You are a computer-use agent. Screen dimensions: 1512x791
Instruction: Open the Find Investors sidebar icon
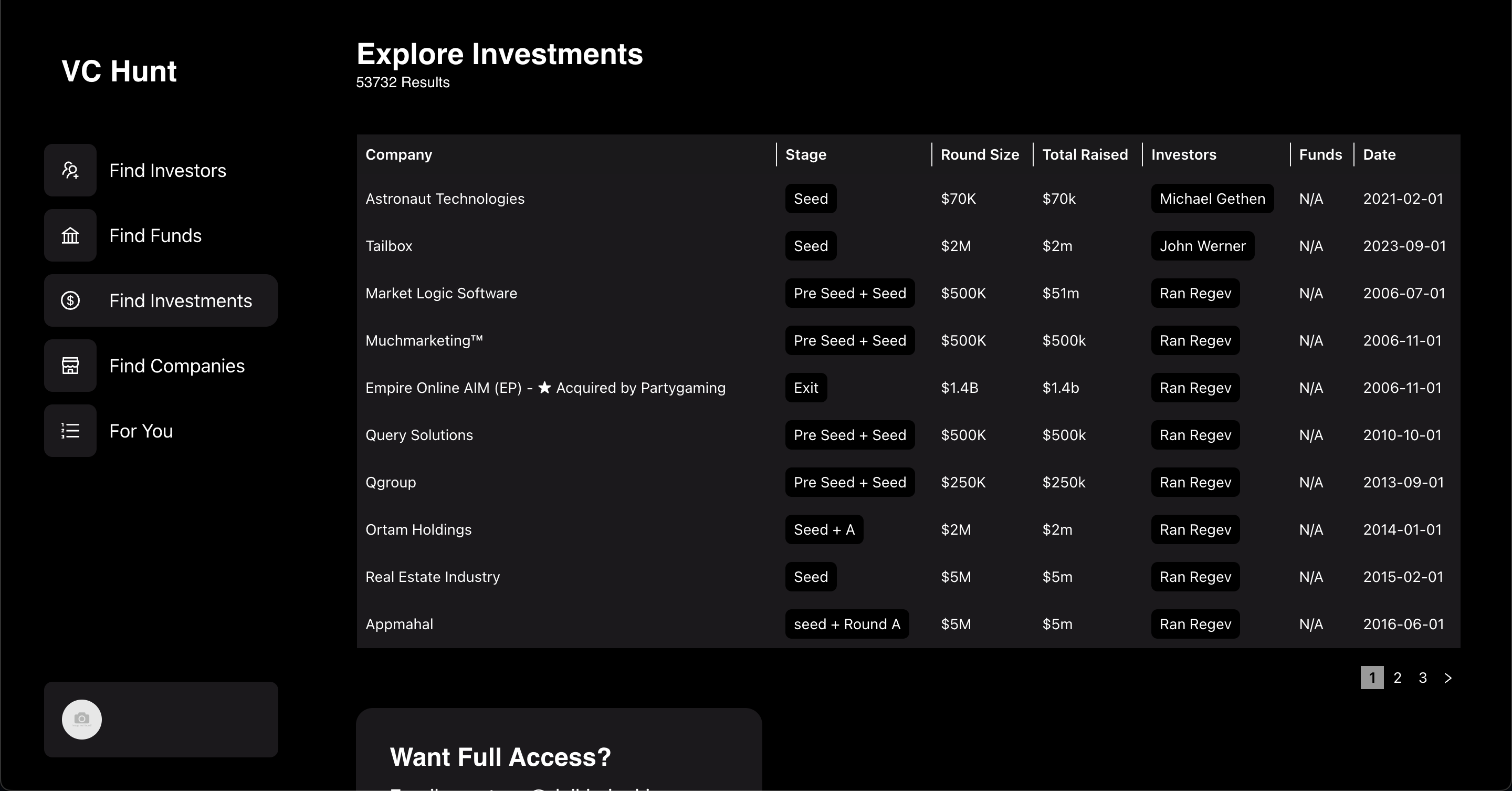(70, 170)
